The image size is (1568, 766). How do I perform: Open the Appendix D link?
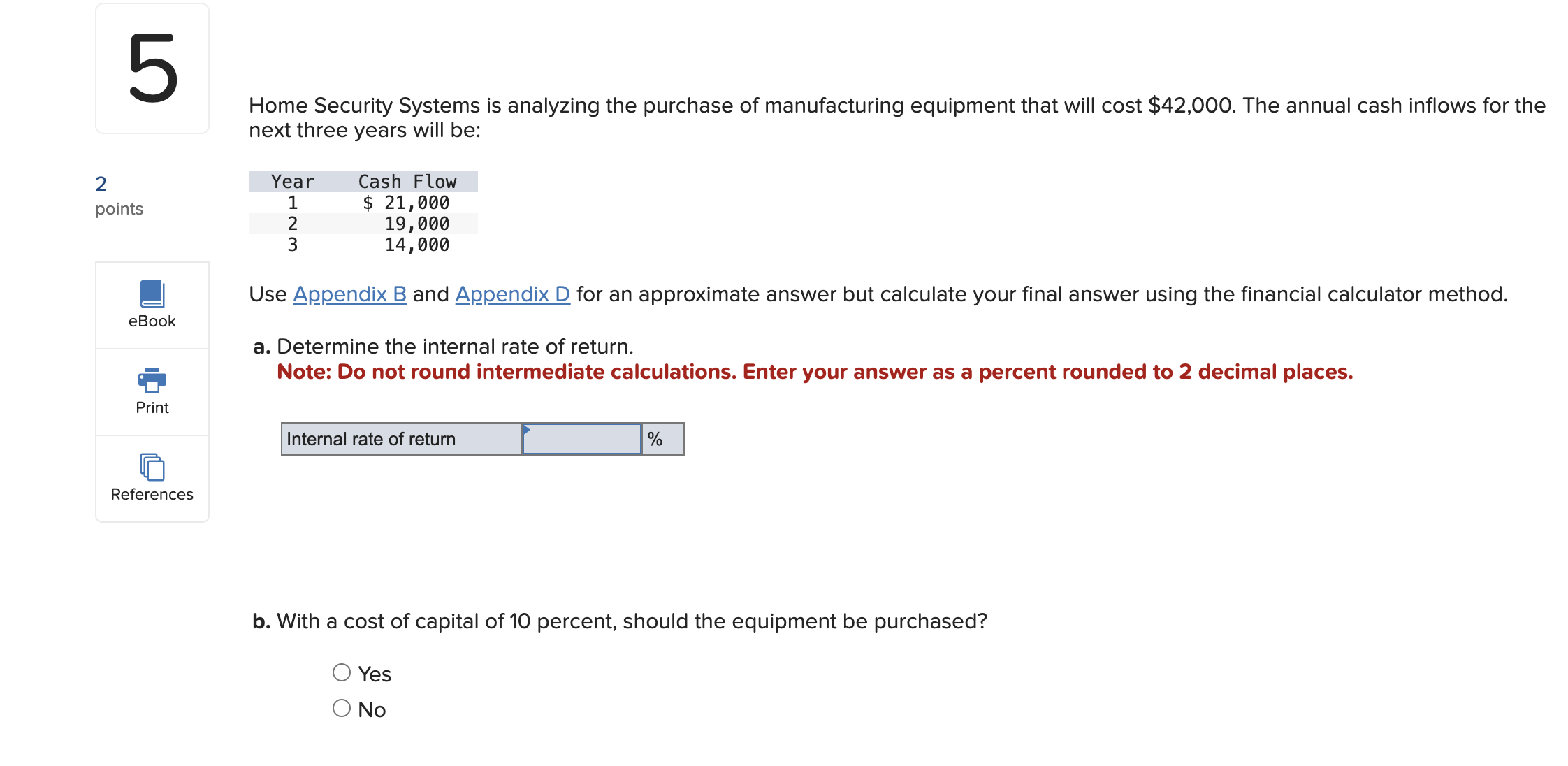pos(513,294)
